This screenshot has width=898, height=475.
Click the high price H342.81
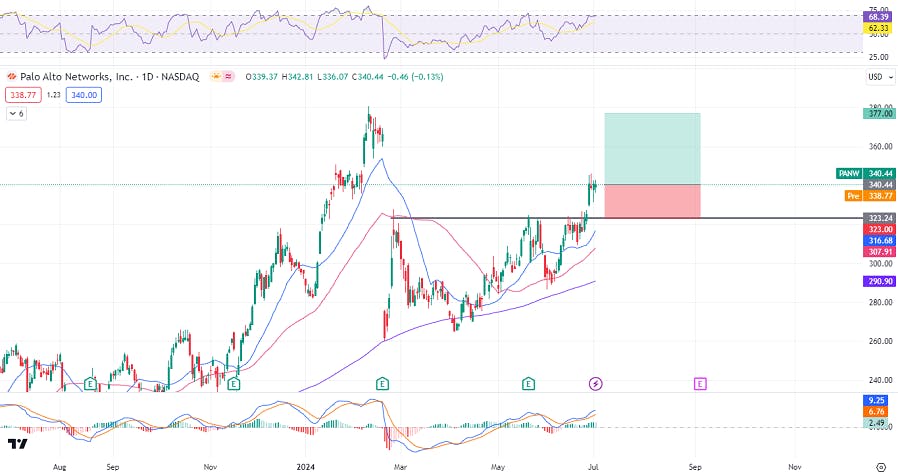[x=297, y=76]
